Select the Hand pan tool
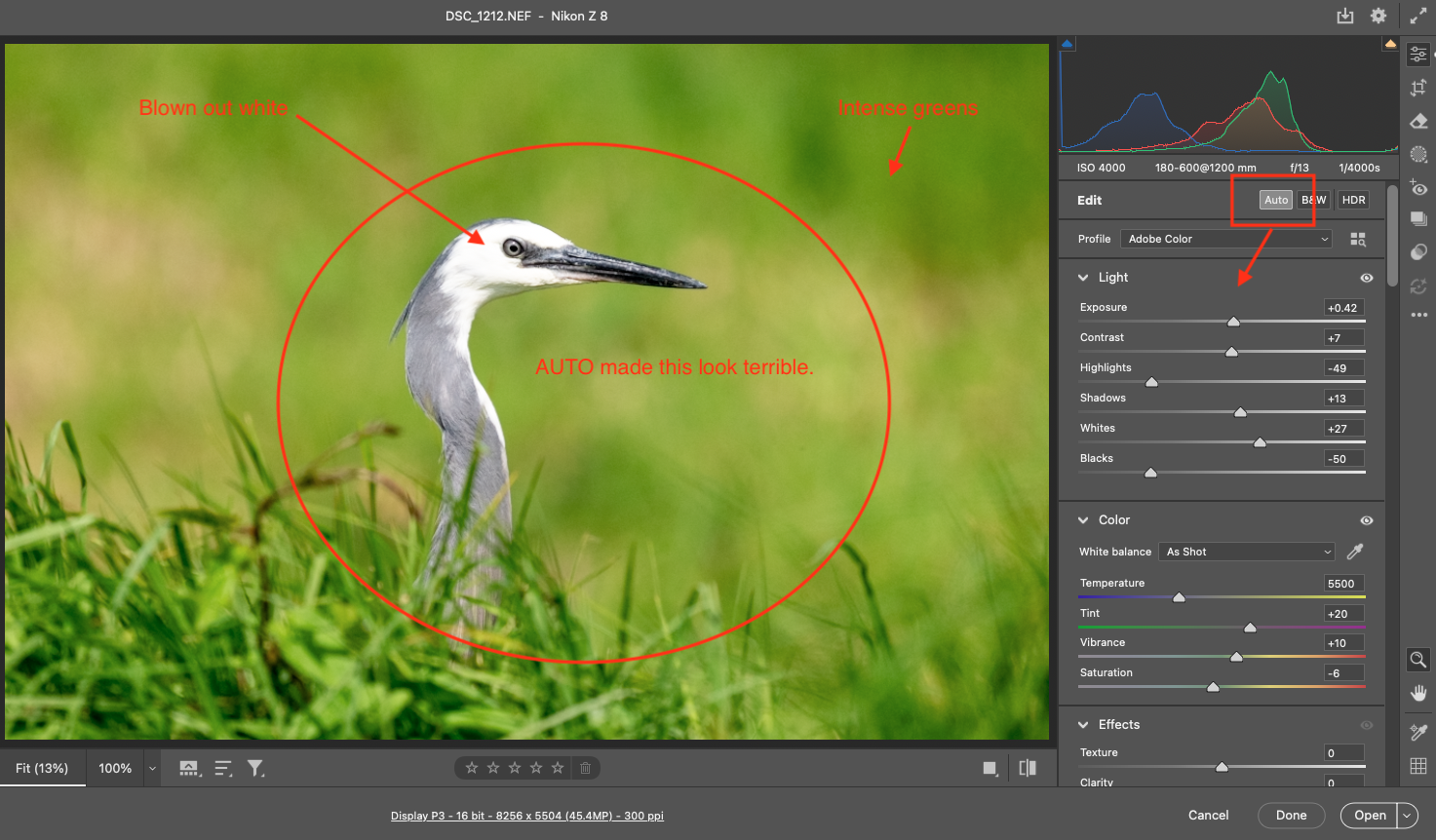Viewport: 1436px width, 840px height. click(x=1418, y=693)
